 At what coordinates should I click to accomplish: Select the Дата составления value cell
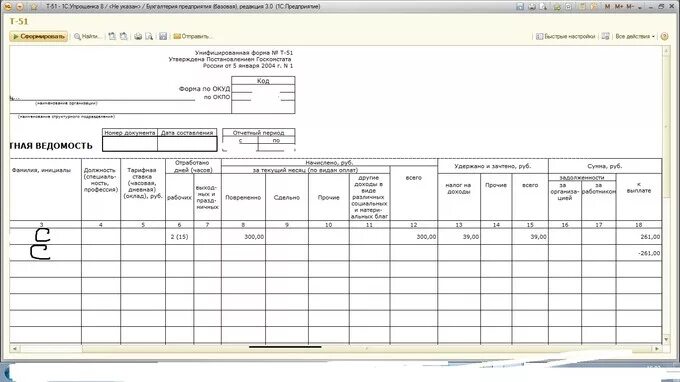(x=187, y=144)
